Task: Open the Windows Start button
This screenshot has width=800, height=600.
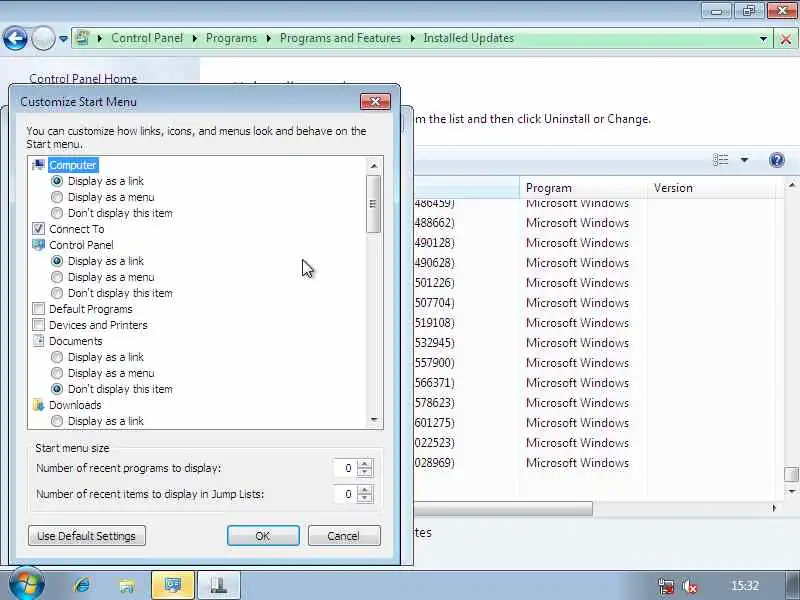Action: [x=26, y=584]
